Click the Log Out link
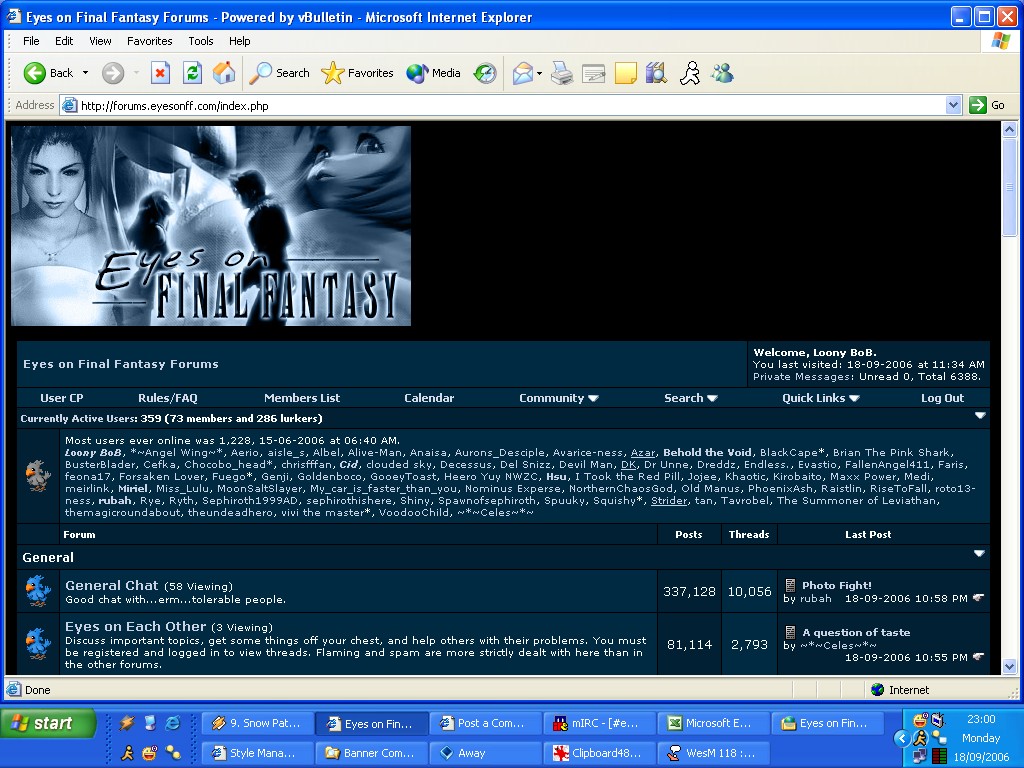The width and height of the screenshot is (1024, 768). (x=942, y=398)
